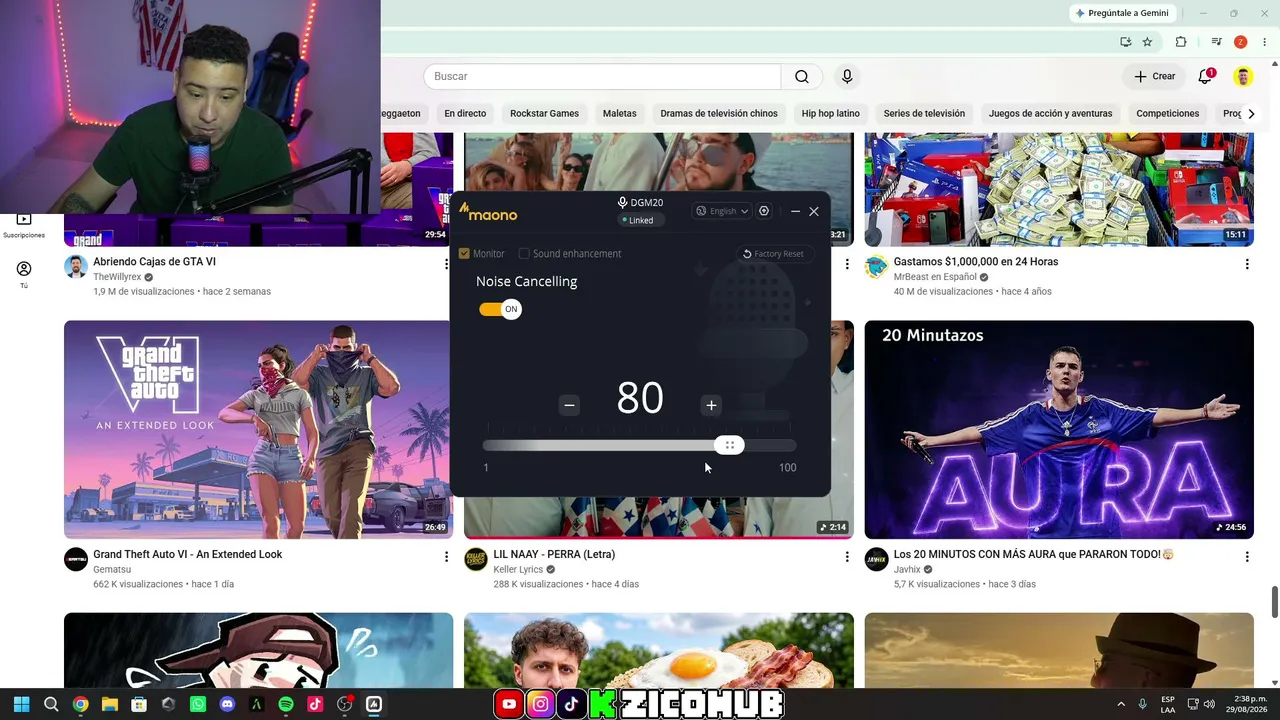Open the Chrome three-dot menu
This screenshot has height=720, width=1280.
click(1264, 42)
